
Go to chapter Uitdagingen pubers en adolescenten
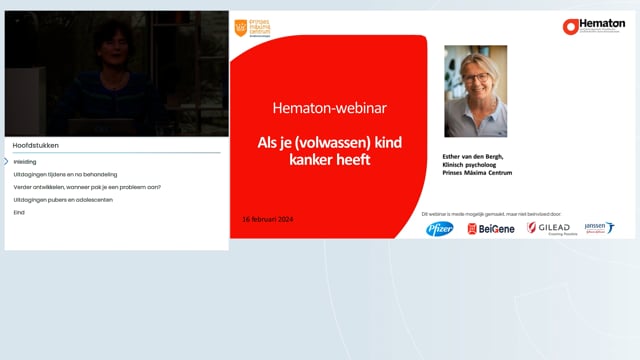(x=63, y=200)
